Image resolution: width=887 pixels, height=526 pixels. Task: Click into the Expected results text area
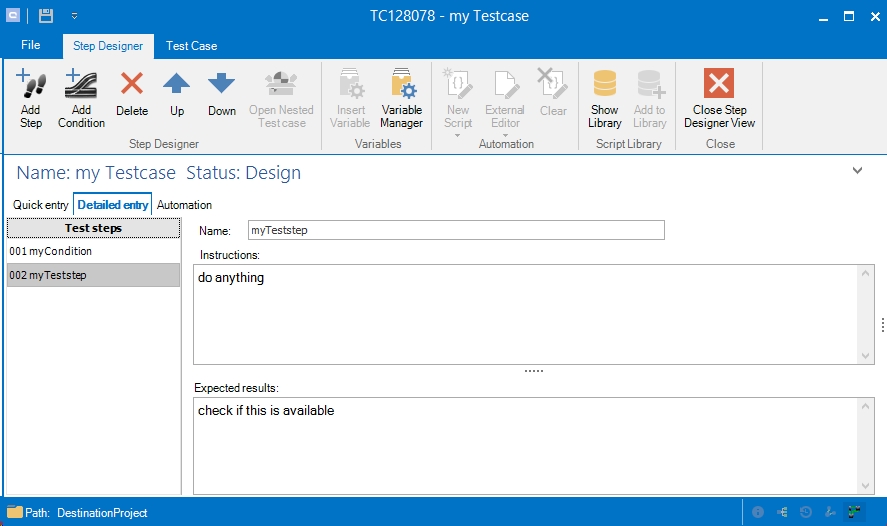tap(525, 445)
